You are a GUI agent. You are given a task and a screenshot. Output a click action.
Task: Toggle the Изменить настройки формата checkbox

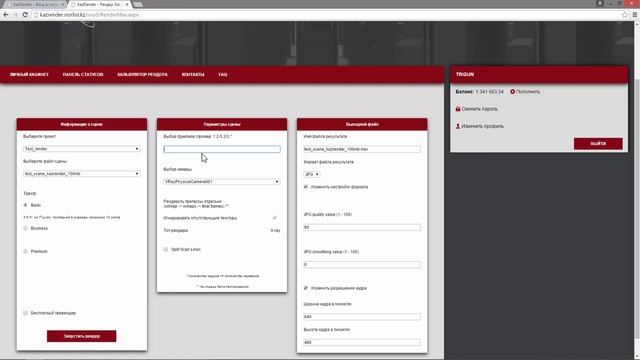(306, 187)
